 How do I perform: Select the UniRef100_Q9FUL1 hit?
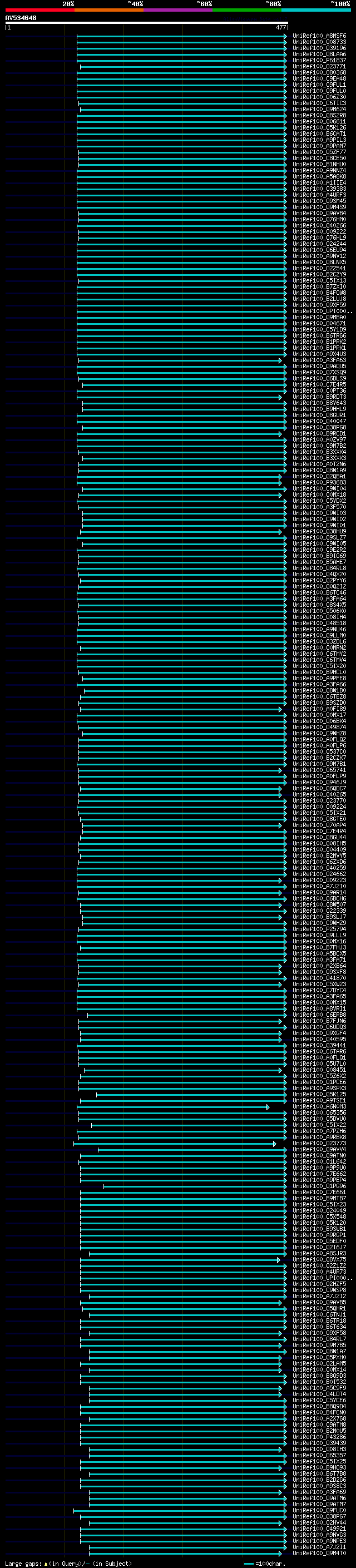[319, 85]
